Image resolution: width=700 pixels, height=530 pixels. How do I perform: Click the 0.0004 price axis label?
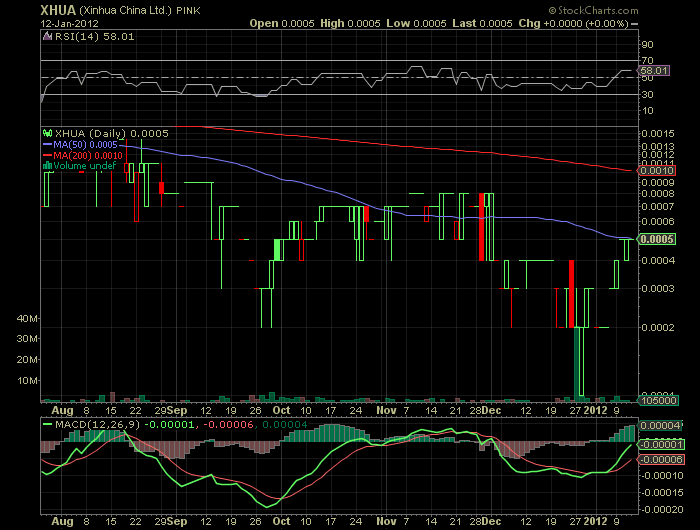658,260
